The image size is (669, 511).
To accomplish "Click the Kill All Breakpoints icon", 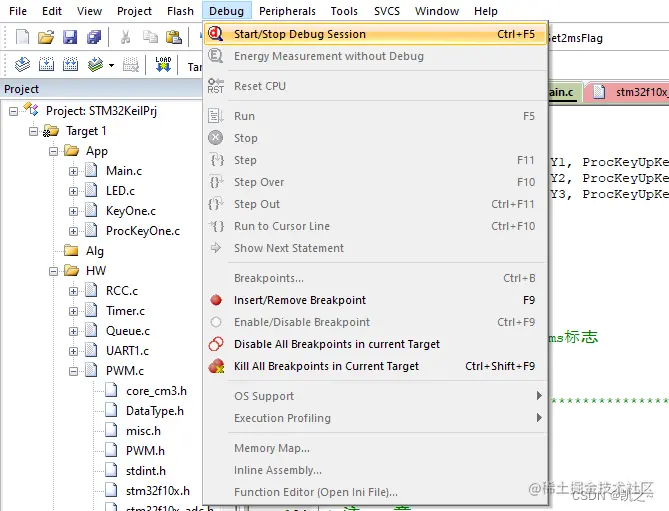I will [x=217, y=366].
